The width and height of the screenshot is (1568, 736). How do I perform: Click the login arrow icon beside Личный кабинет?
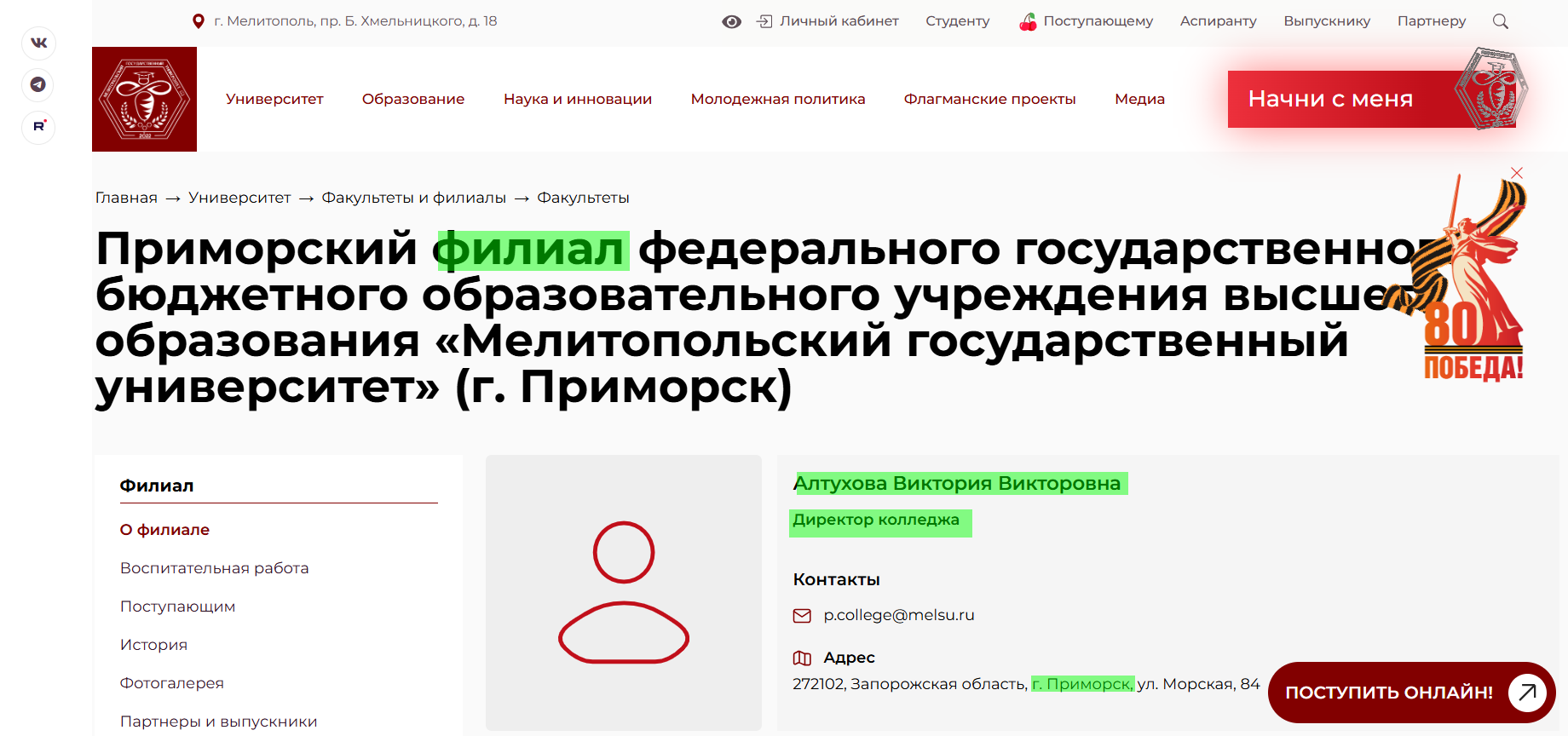click(x=764, y=21)
